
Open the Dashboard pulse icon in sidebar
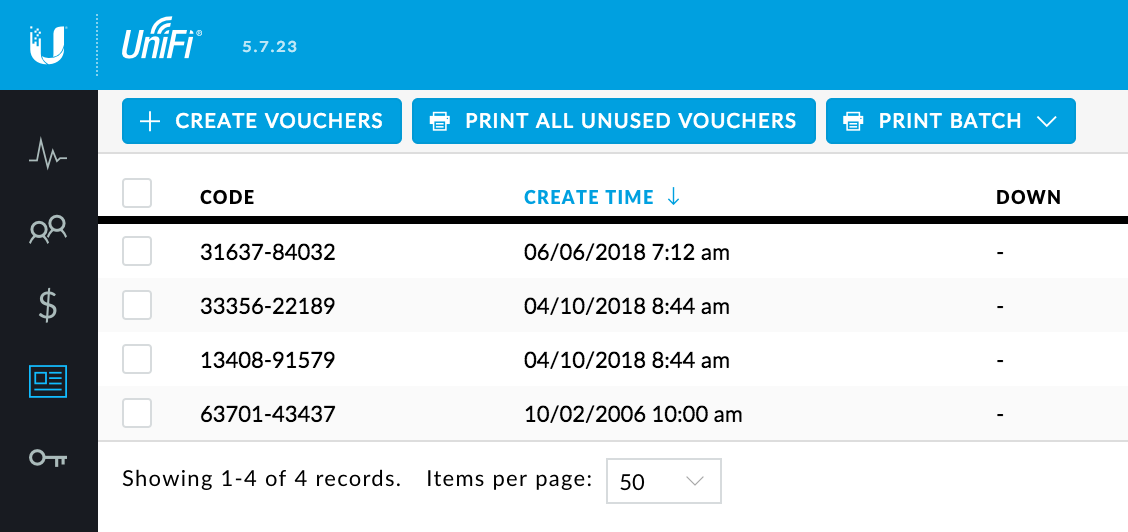point(48,155)
